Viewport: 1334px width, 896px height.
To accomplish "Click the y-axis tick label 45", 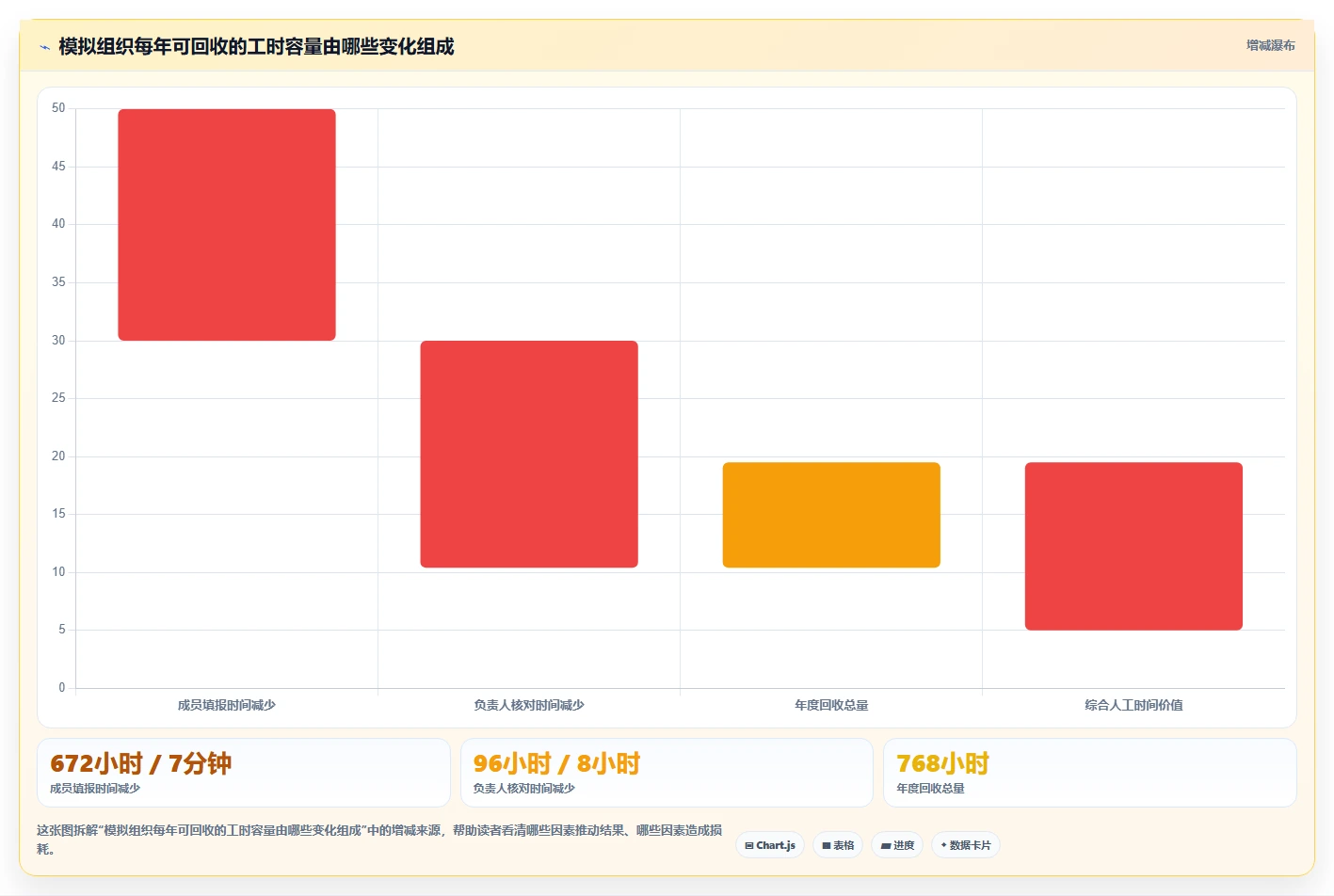I will pyautogui.click(x=58, y=167).
